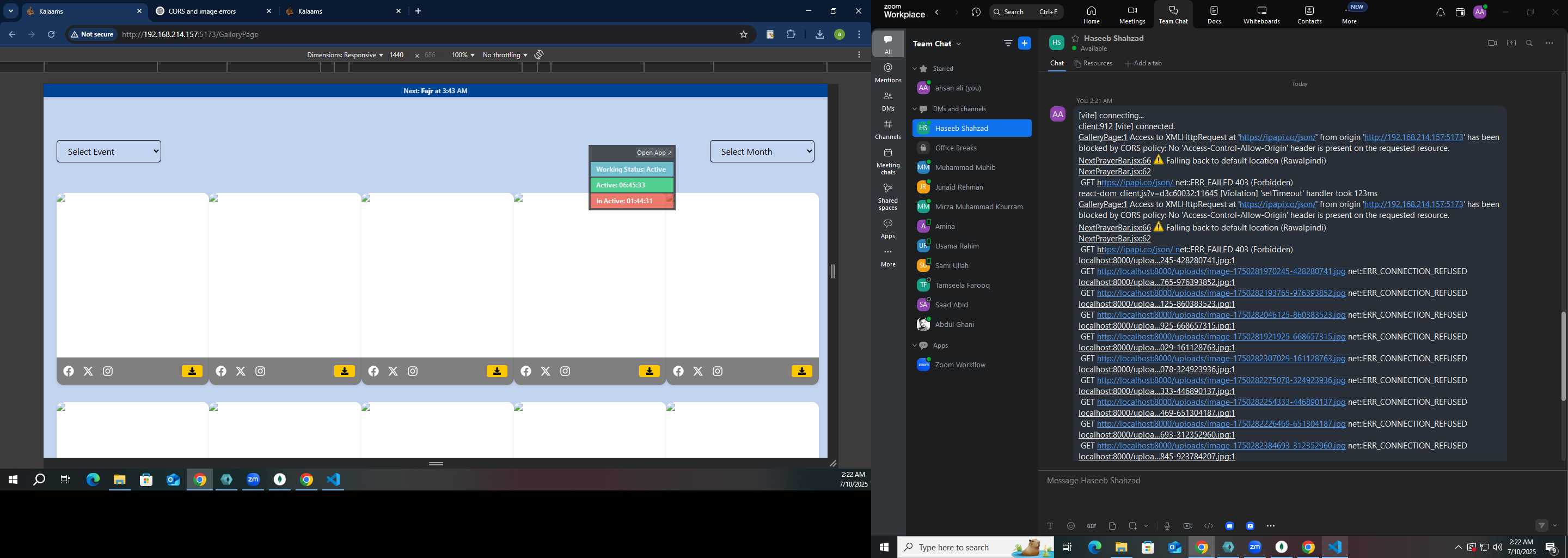Viewport: 1568px width, 558px height.
Task: Click Add a tab in chat
Action: pyautogui.click(x=1143, y=63)
